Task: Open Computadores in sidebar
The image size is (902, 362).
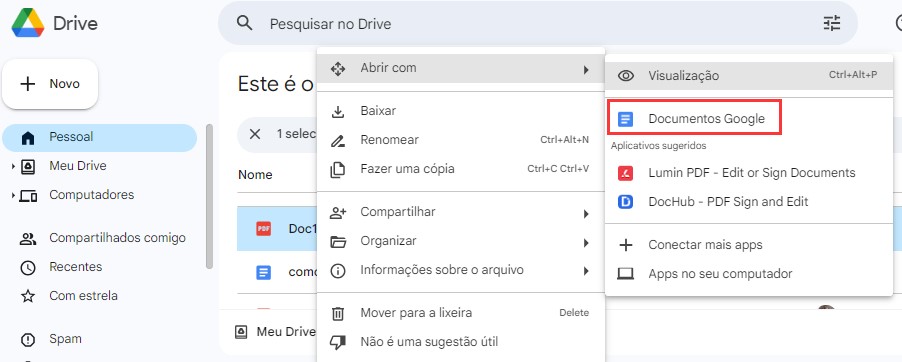Action: click(x=91, y=195)
